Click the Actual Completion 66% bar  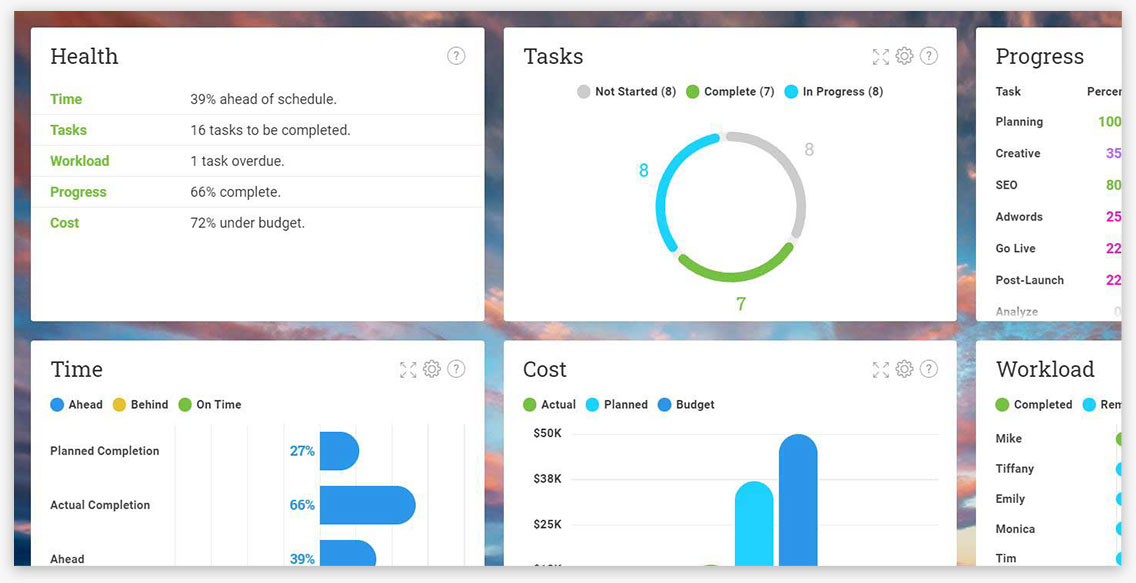pos(367,505)
